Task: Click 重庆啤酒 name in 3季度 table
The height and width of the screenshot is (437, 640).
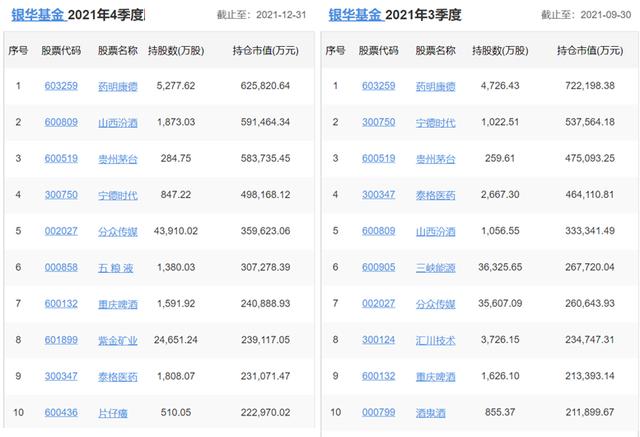Action: coord(435,377)
